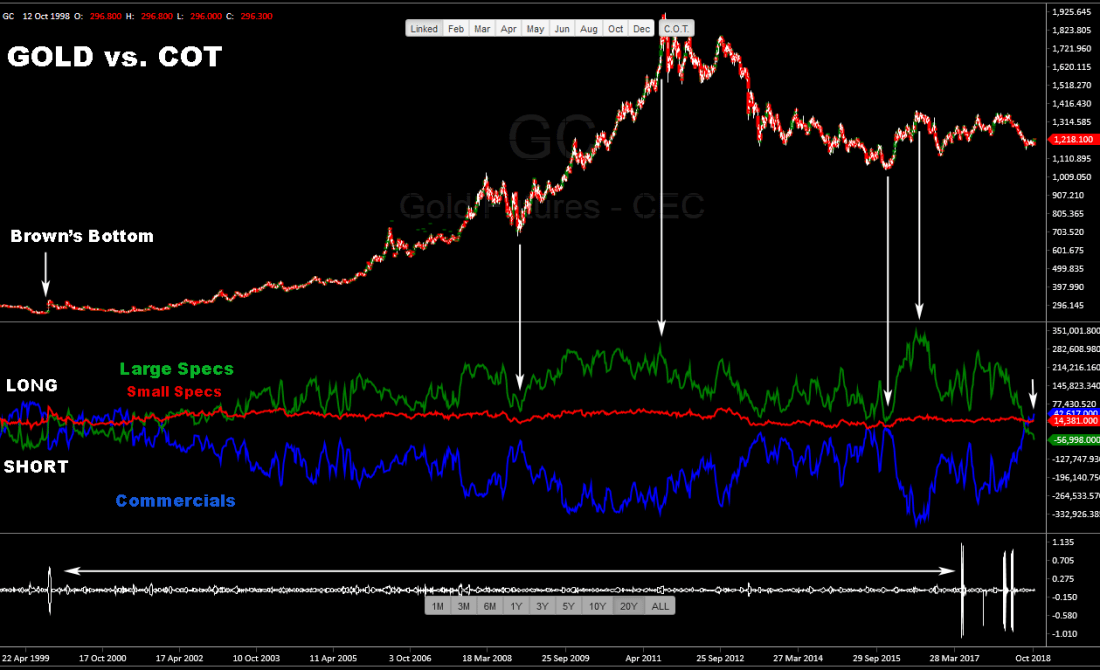Viewport: 1100px width, 670px height.
Task: Select the 20Y time range
Action: [628, 606]
